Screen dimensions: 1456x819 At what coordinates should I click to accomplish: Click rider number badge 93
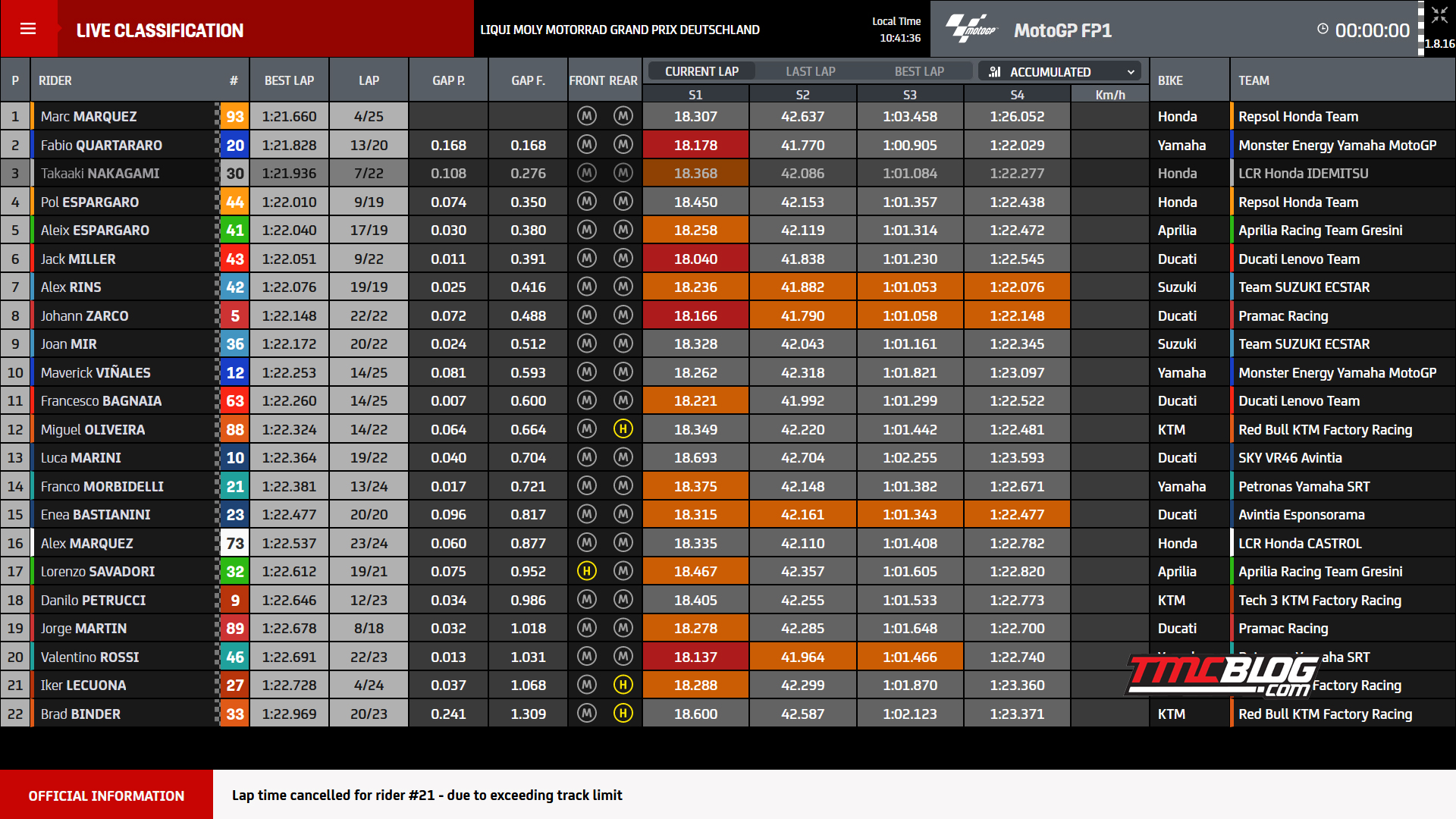[235, 116]
